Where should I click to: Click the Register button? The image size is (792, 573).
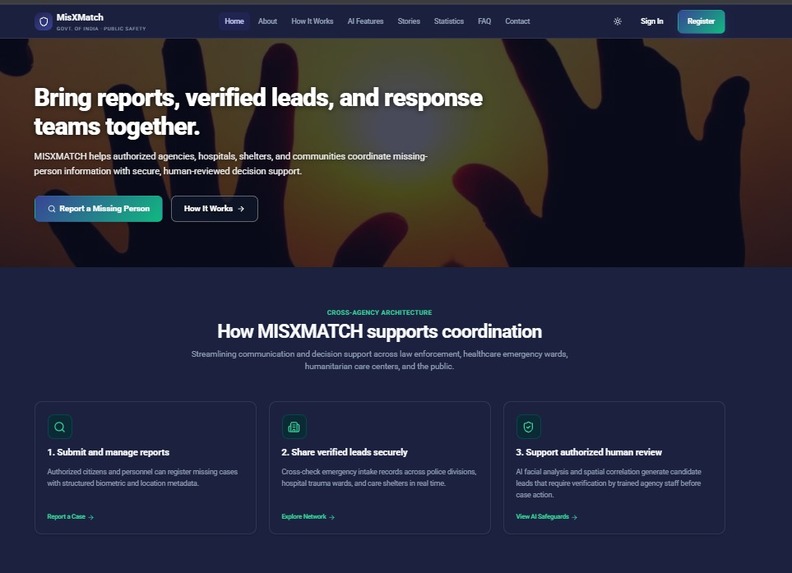click(701, 22)
